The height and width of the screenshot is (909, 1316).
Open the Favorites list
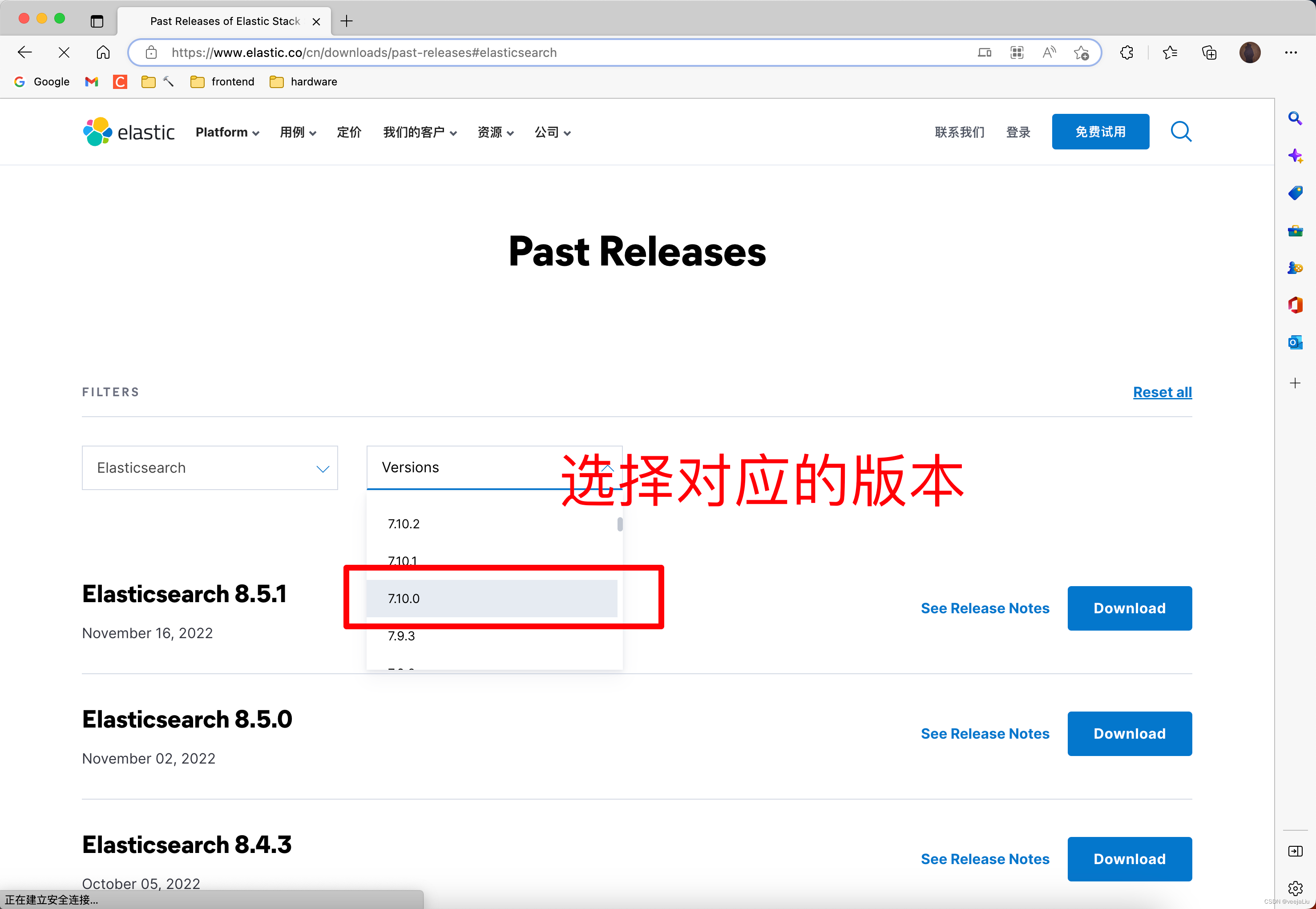point(1170,52)
